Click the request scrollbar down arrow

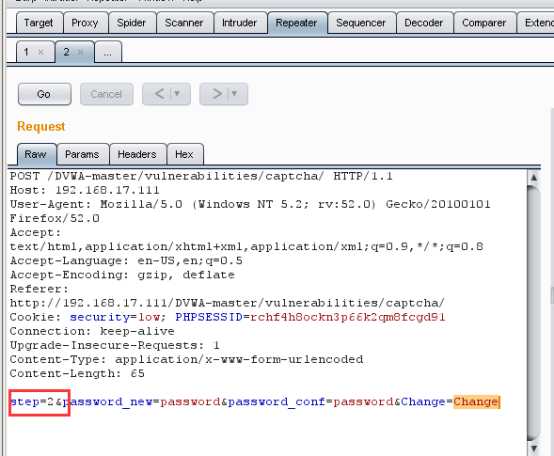click(x=534, y=448)
